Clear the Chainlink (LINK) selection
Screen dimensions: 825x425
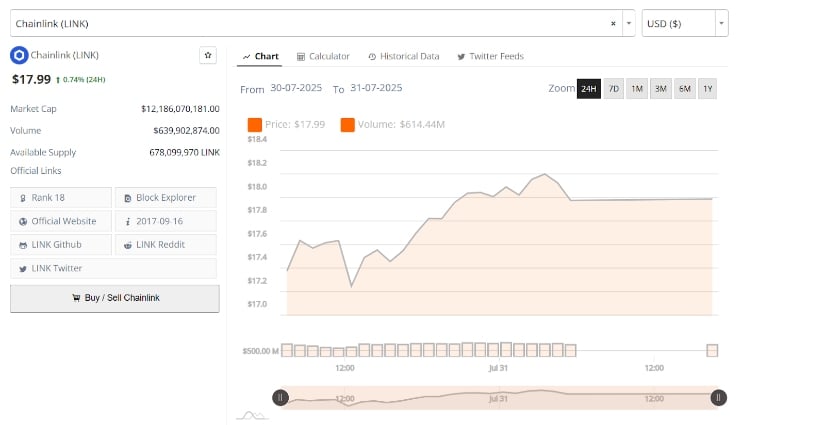(613, 24)
